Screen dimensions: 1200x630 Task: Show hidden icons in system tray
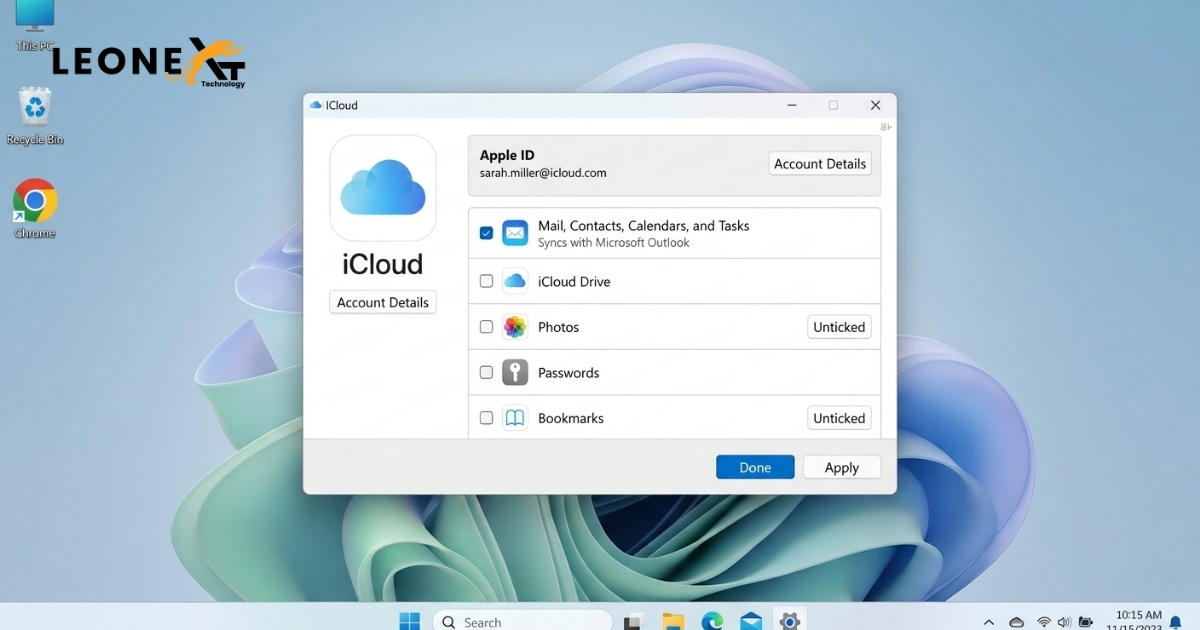[990, 622]
